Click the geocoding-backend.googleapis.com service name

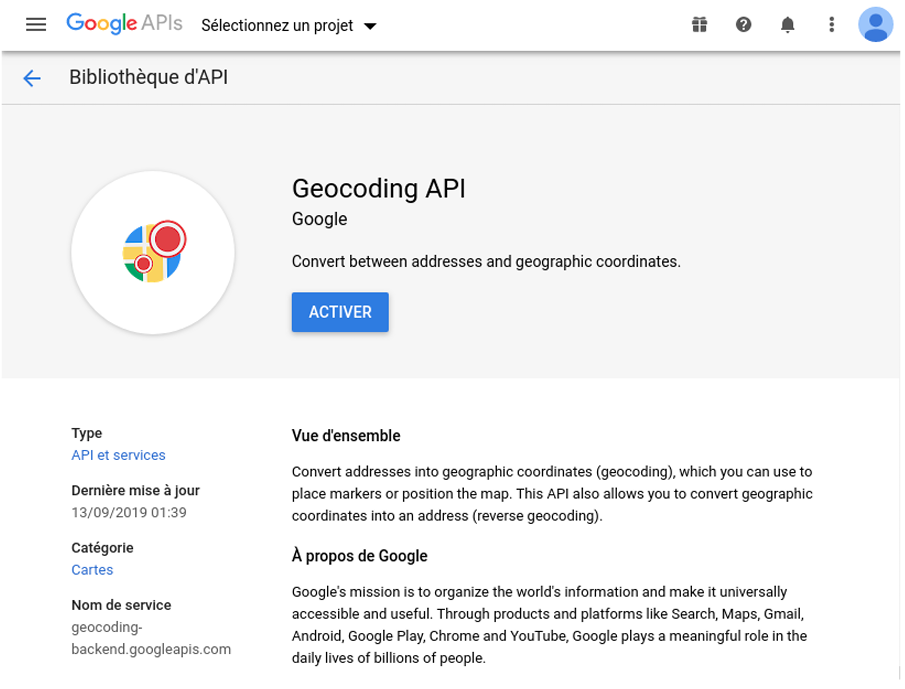tap(151, 638)
